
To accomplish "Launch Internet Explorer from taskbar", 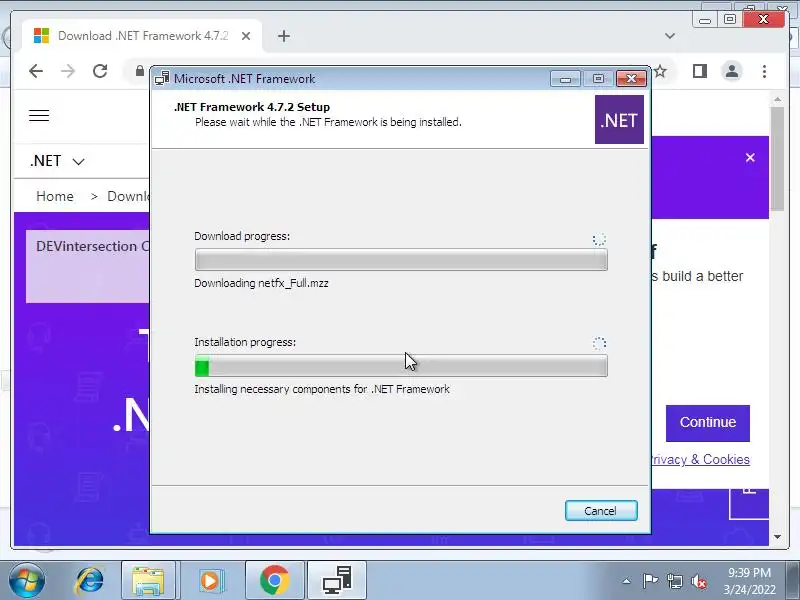I will [x=90, y=581].
